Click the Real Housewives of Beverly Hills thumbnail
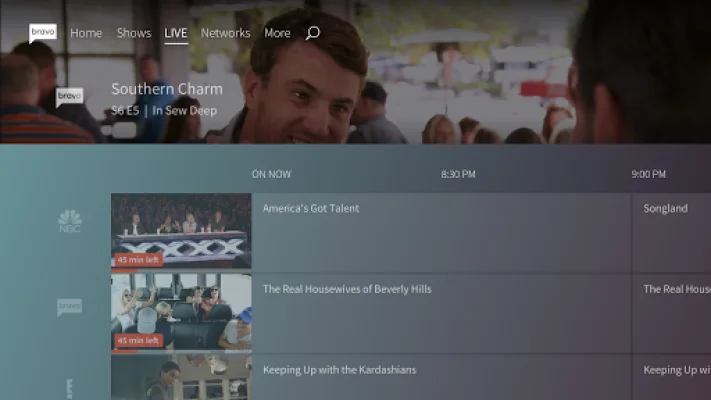This screenshot has width=711, height=400. (181, 311)
